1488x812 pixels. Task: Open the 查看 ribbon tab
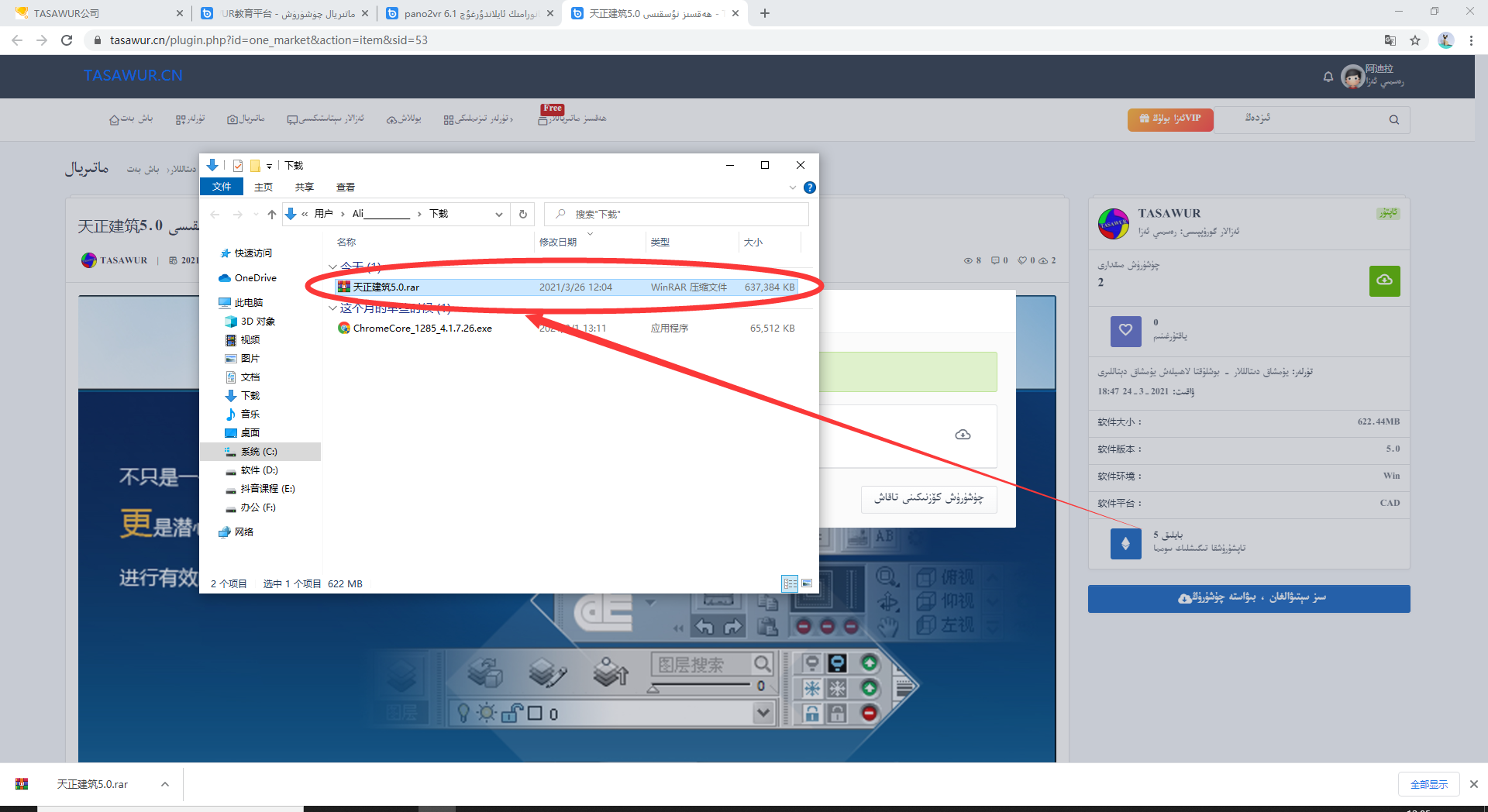point(345,188)
